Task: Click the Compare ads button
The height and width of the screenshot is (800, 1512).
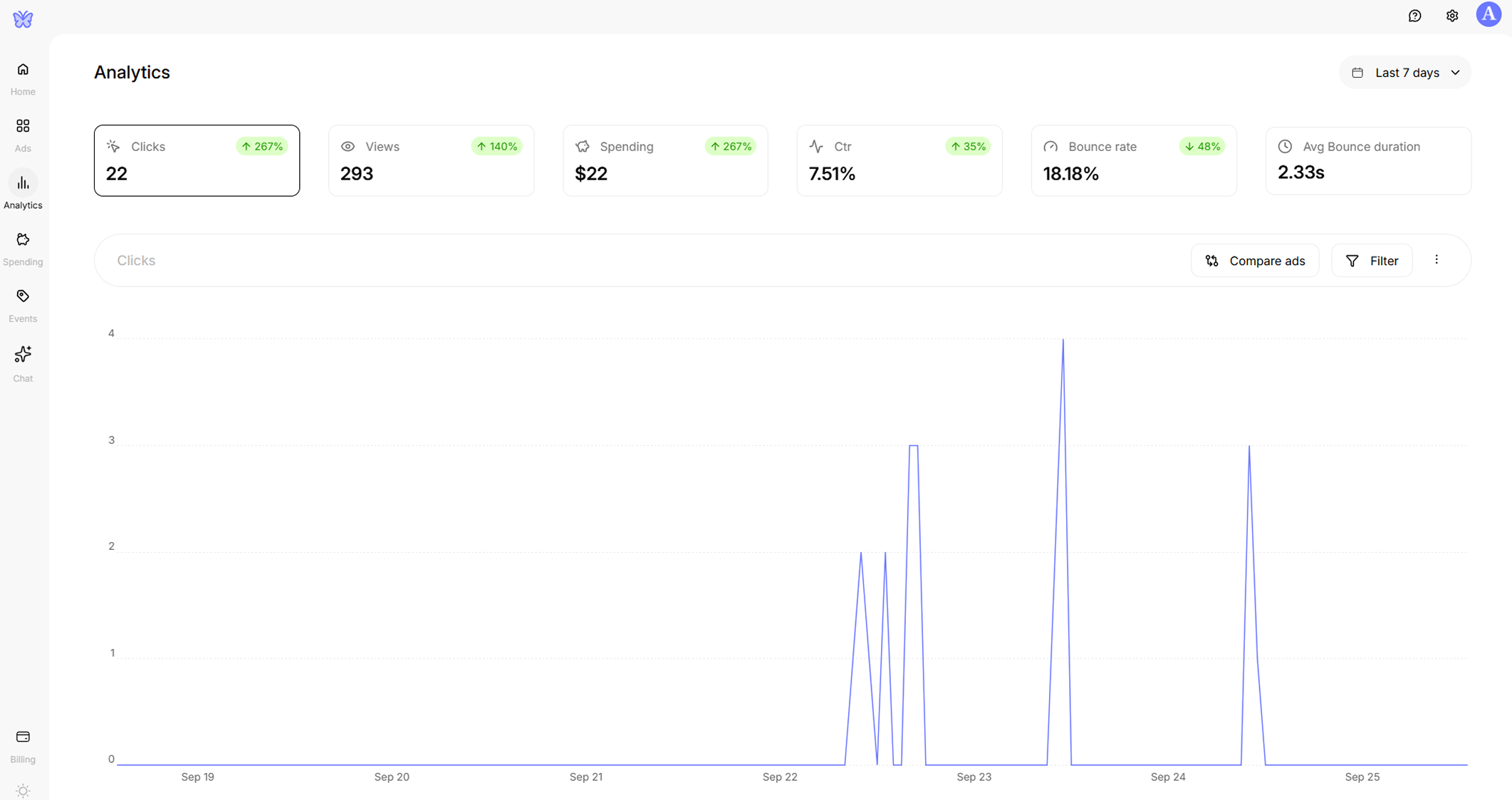Action: [1255, 260]
